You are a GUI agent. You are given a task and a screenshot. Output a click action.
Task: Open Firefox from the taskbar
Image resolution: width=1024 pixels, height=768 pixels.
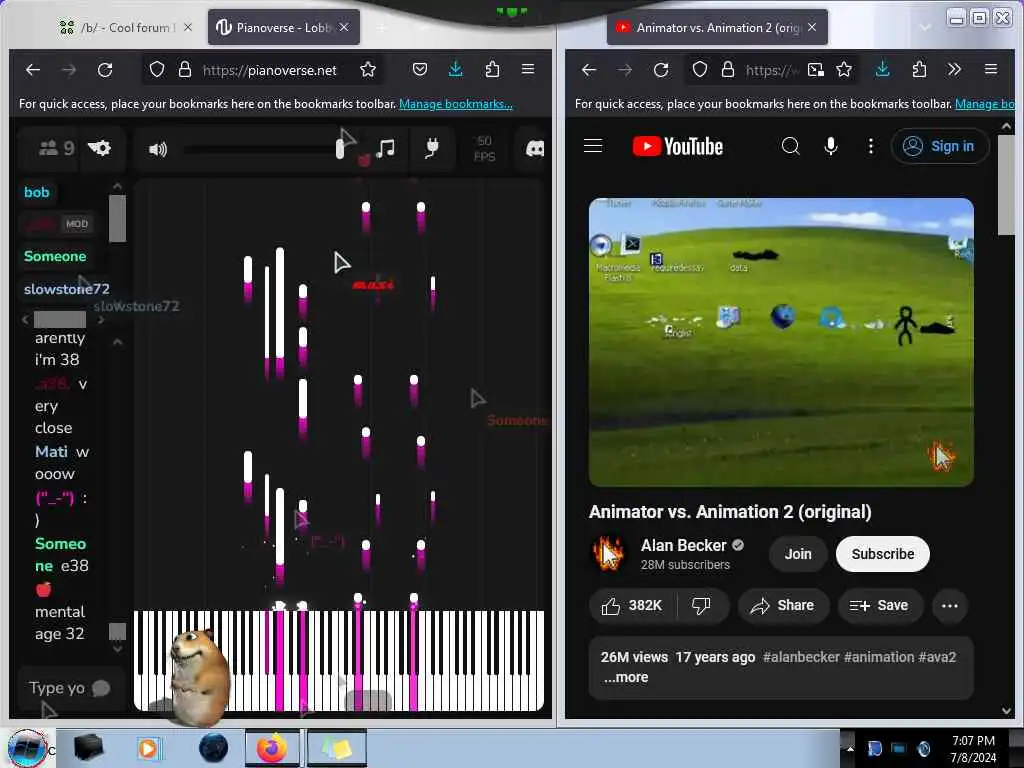[x=272, y=748]
